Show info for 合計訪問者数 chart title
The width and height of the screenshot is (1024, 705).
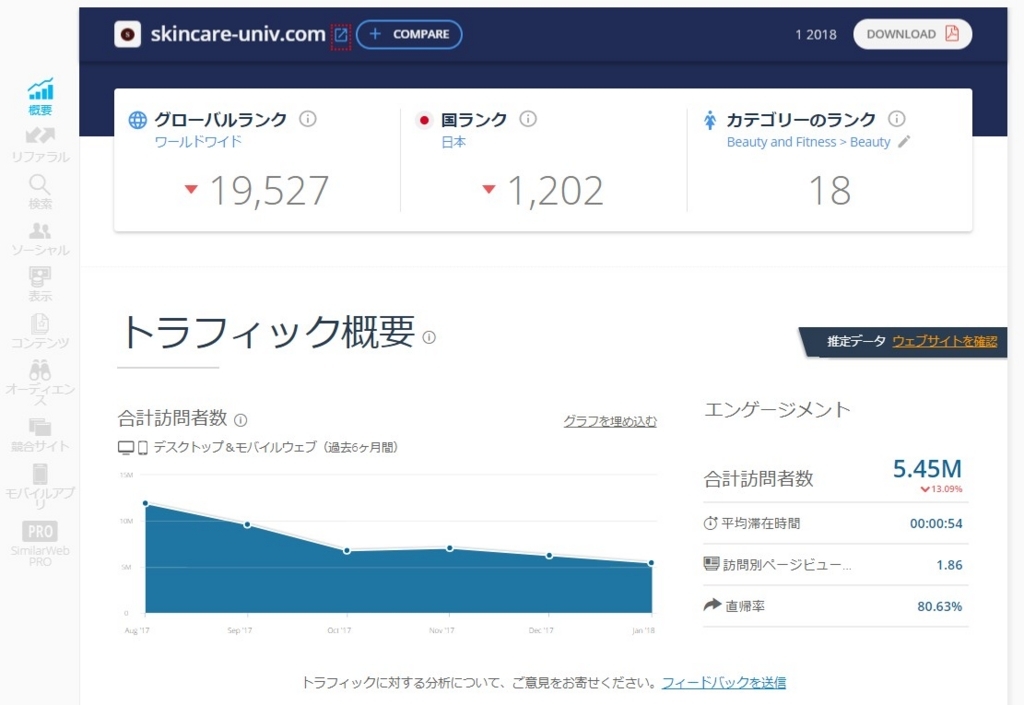coord(240,420)
